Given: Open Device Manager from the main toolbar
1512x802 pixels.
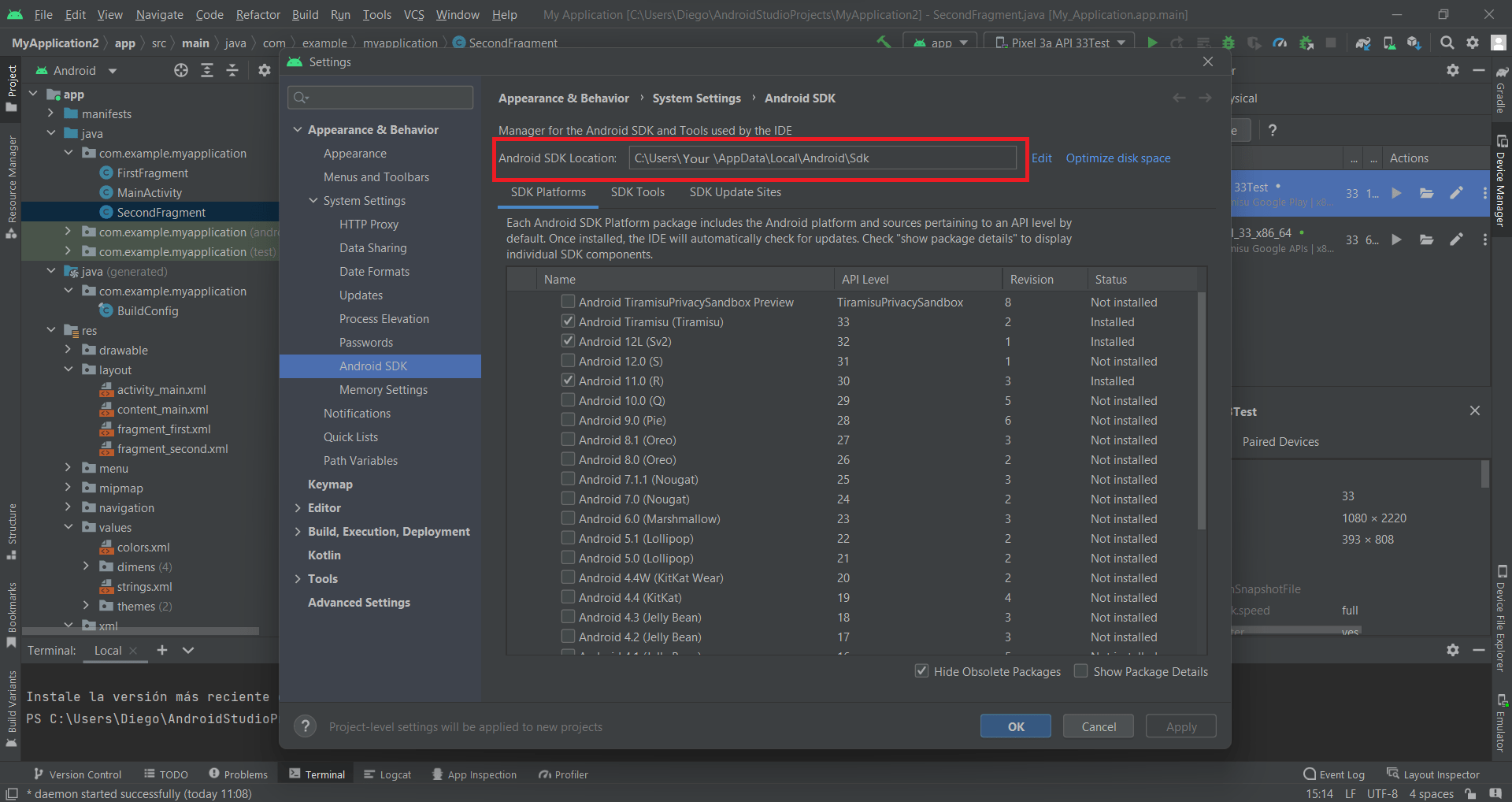Looking at the screenshot, I should click(x=1389, y=43).
